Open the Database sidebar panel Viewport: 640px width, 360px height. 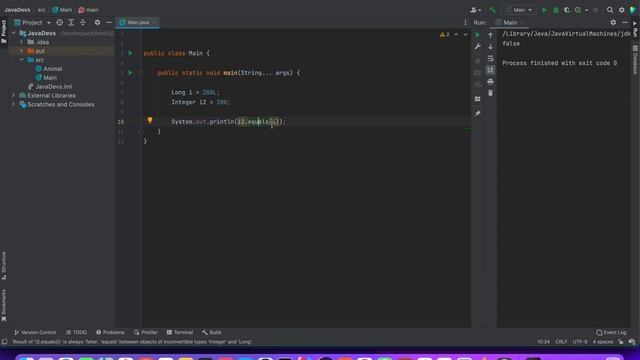click(635, 60)
